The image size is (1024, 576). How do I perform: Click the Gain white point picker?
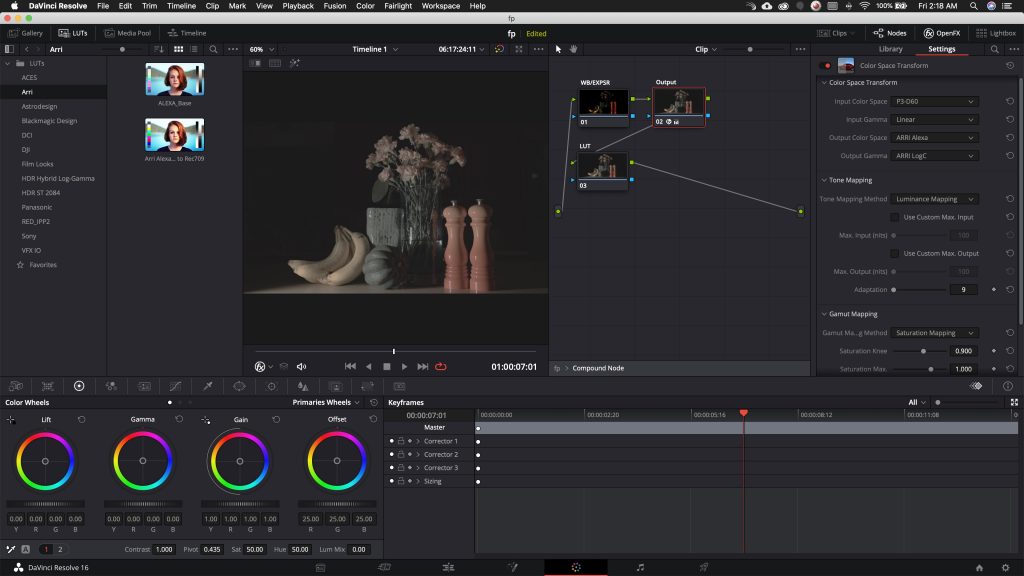pyautogui.click(x=206, y=420)
